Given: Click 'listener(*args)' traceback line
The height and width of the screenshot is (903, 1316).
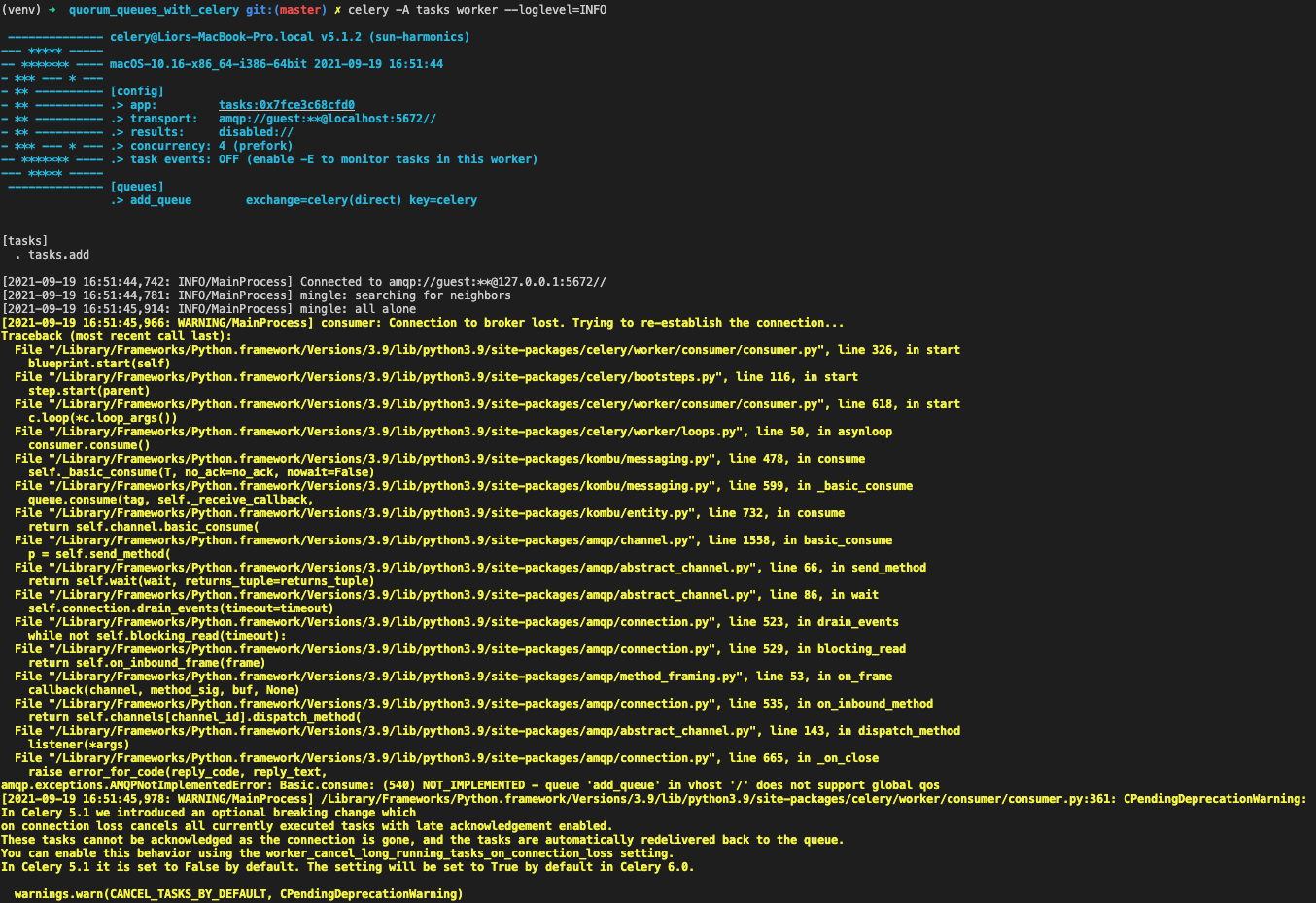Looking at the screenshot, I should tap(79, 745).
